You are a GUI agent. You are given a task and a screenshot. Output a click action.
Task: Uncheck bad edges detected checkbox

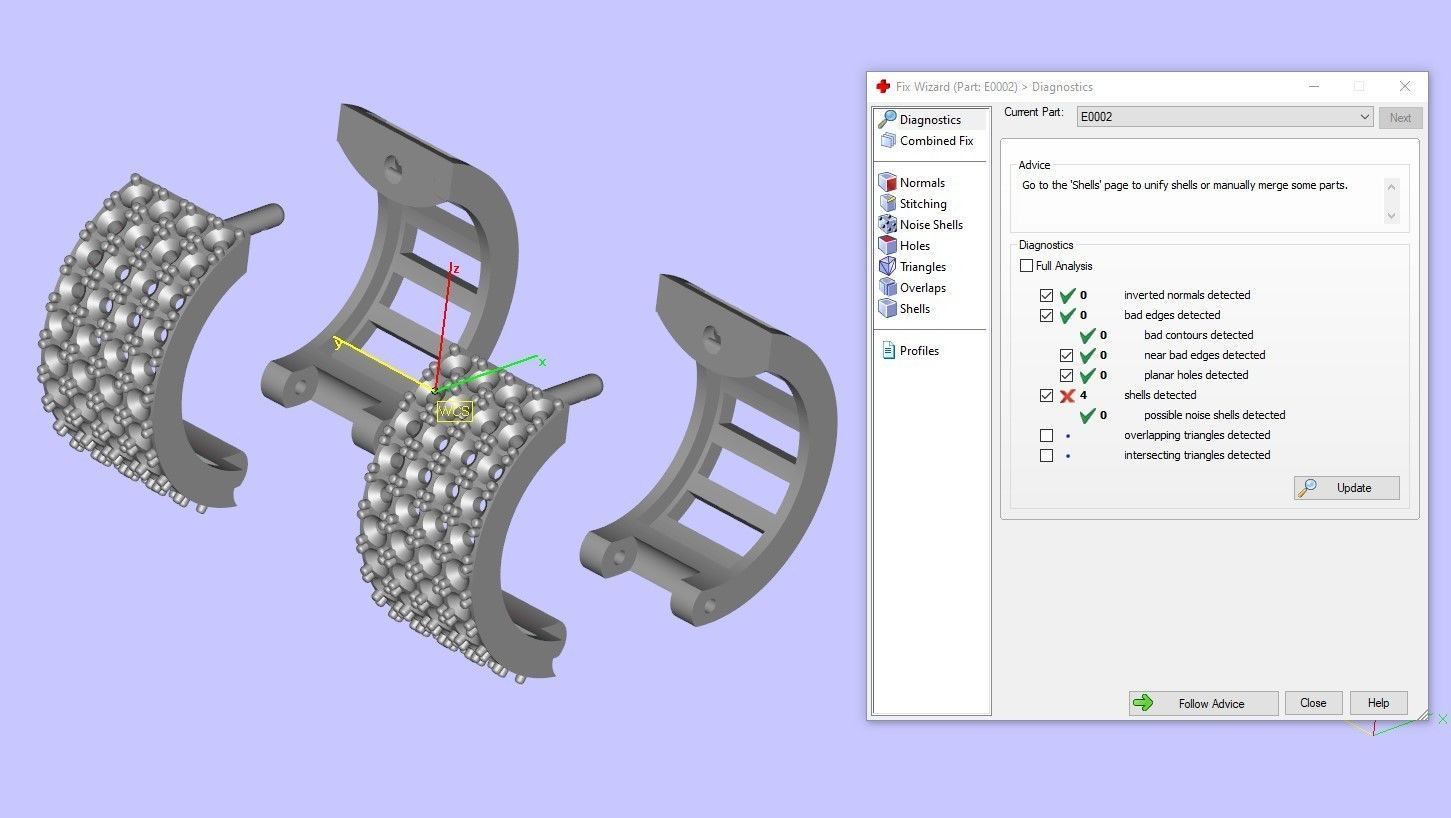tap(1046, 315)
